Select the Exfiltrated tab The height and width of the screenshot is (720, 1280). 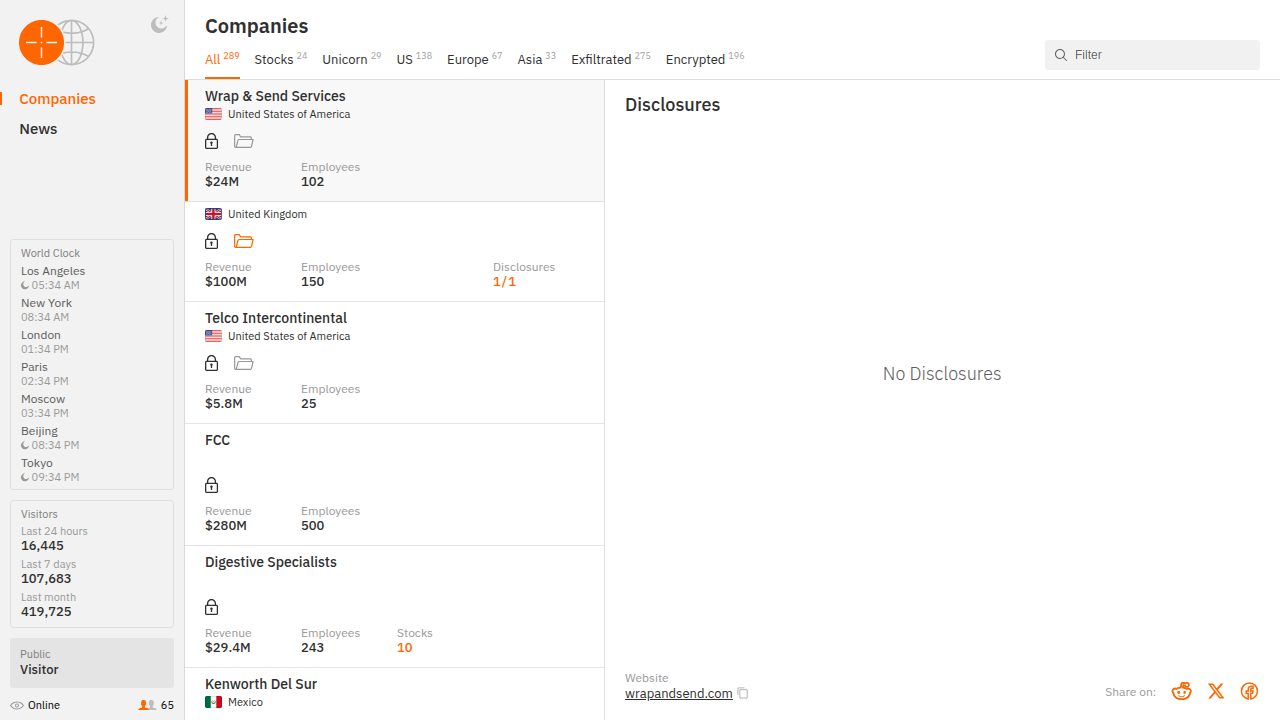click(601, 59)
